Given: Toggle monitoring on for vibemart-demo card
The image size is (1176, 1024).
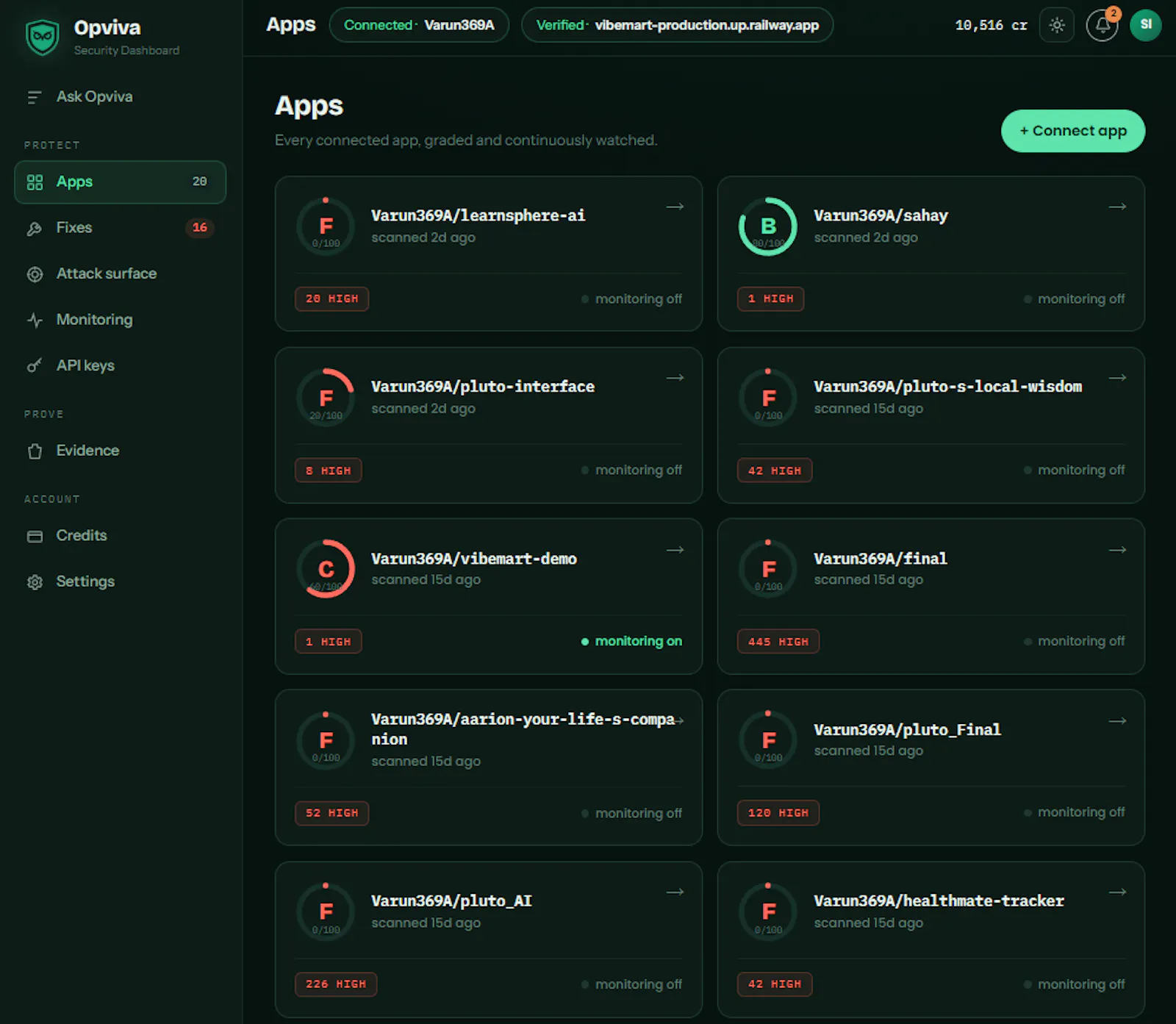Looking at the screenshot, I should point(631,642).
